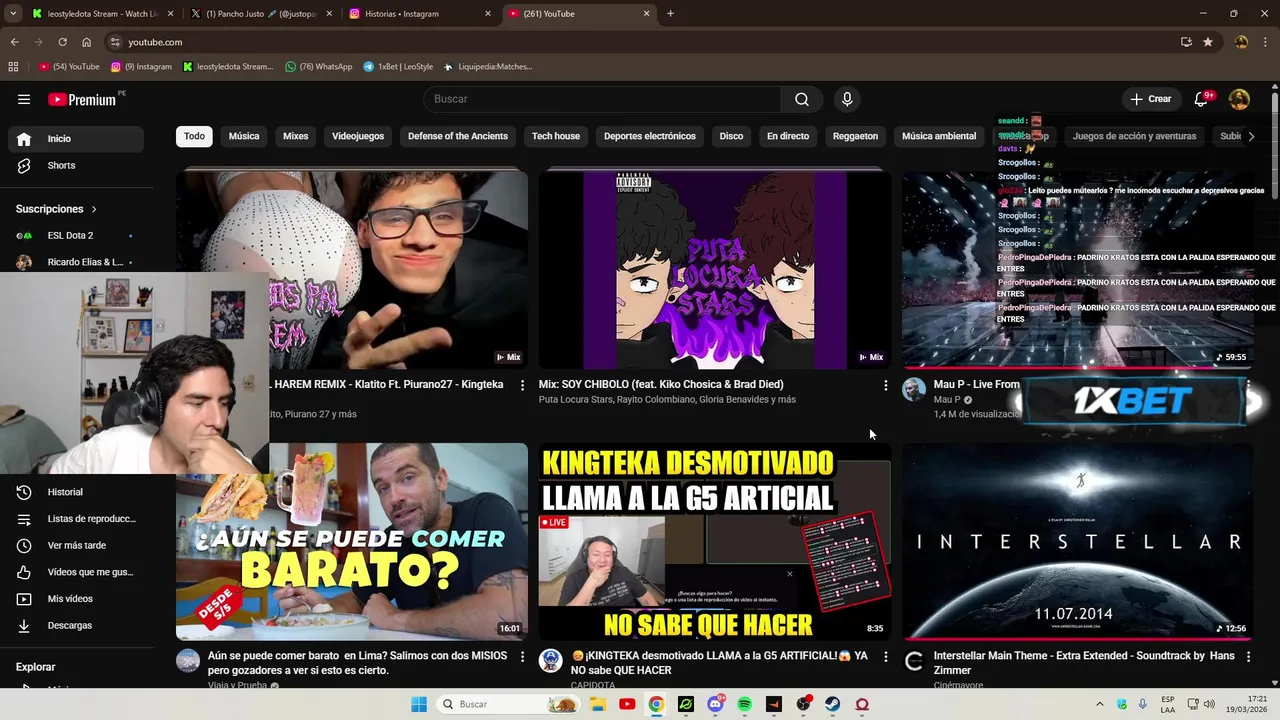This screenshot has height=720, width=1280.
Task: Open the options menu for SOY CHIBOLO mix
Action: pos(885,385)
